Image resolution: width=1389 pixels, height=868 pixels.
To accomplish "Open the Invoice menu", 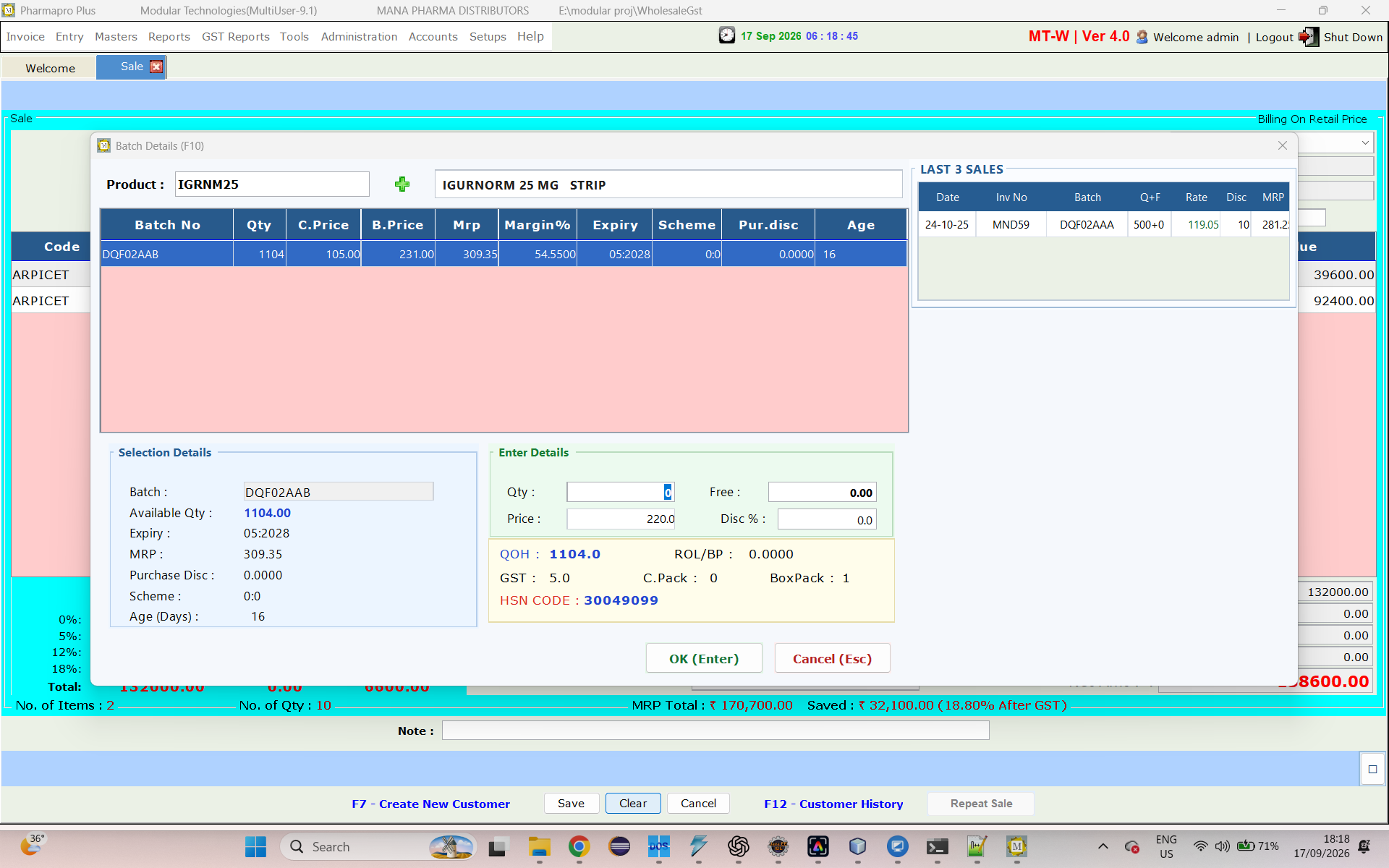I will click(x=25, y=37).
